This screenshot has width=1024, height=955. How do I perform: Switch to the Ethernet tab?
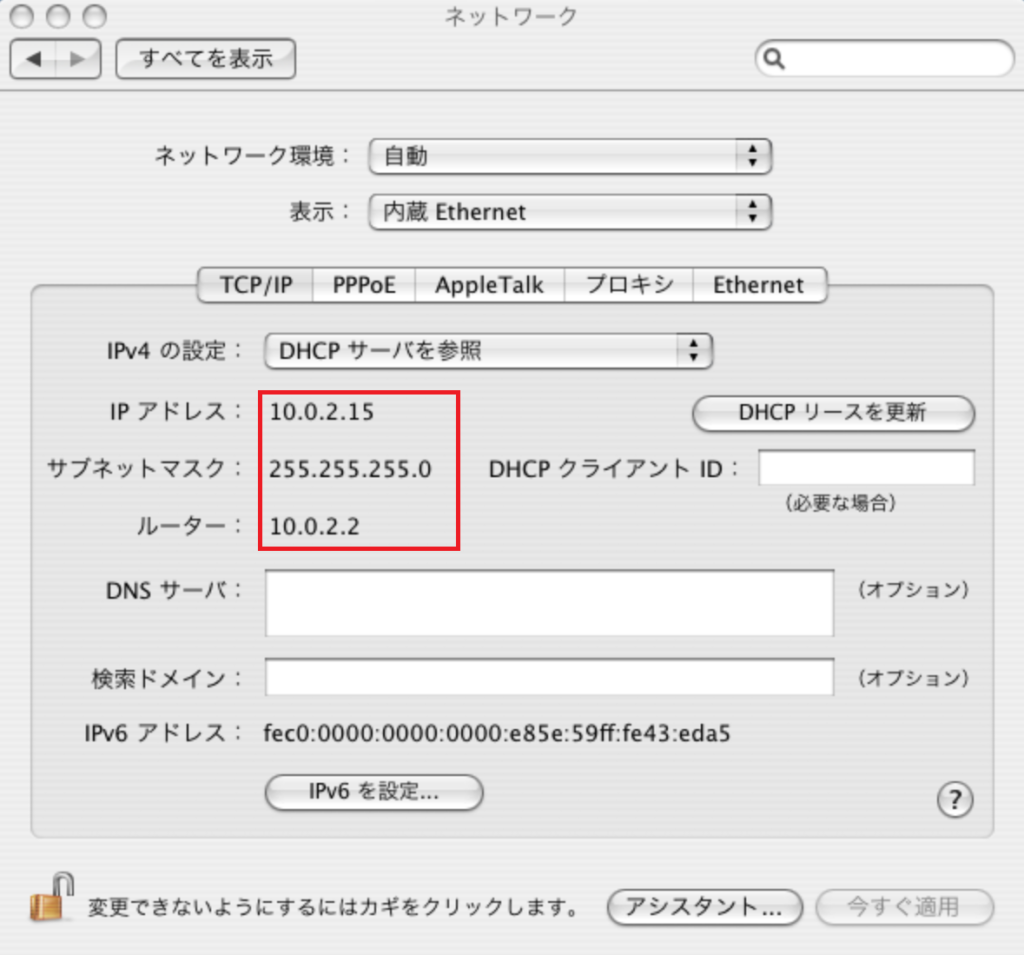click(760, 285)
